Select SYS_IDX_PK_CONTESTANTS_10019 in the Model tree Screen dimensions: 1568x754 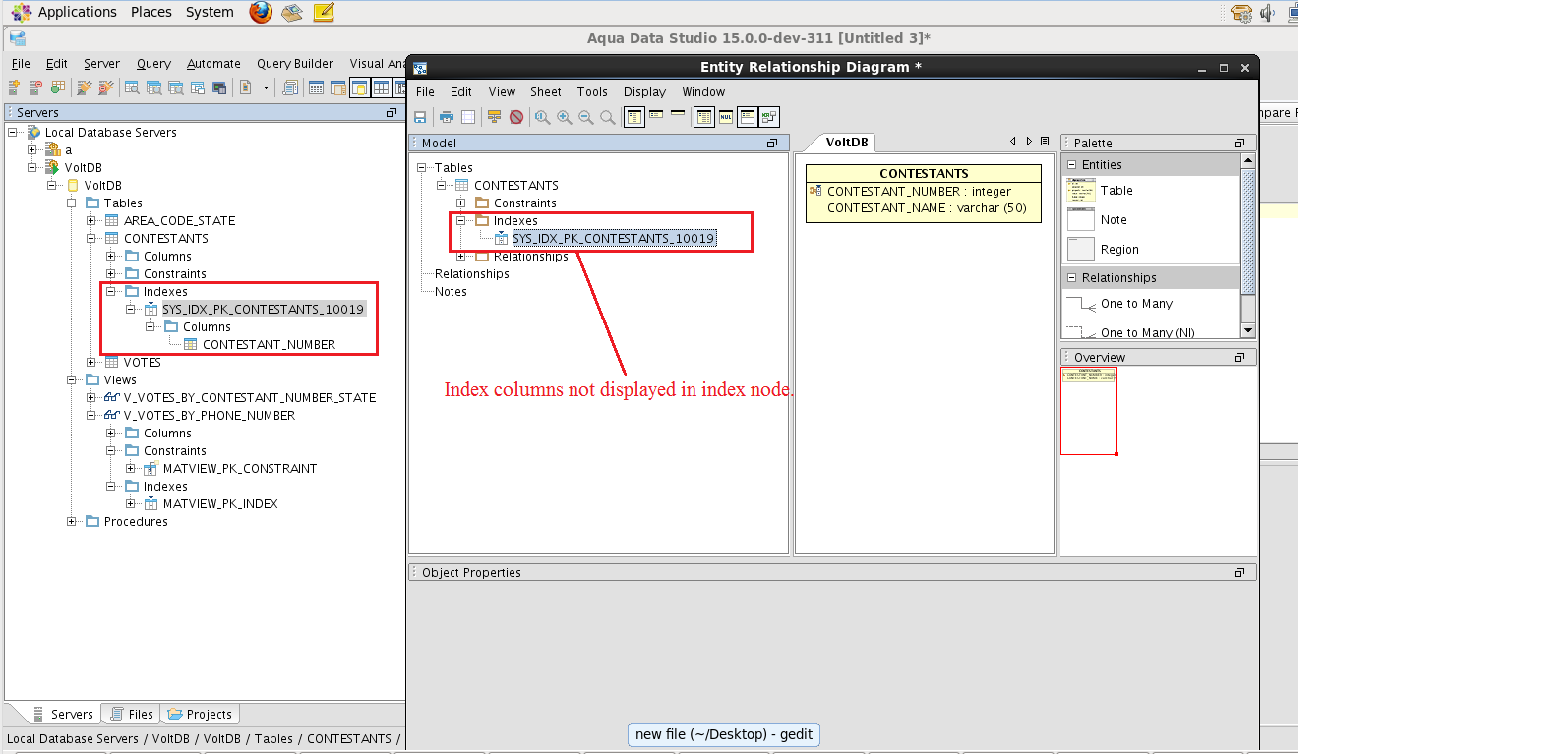613,239
